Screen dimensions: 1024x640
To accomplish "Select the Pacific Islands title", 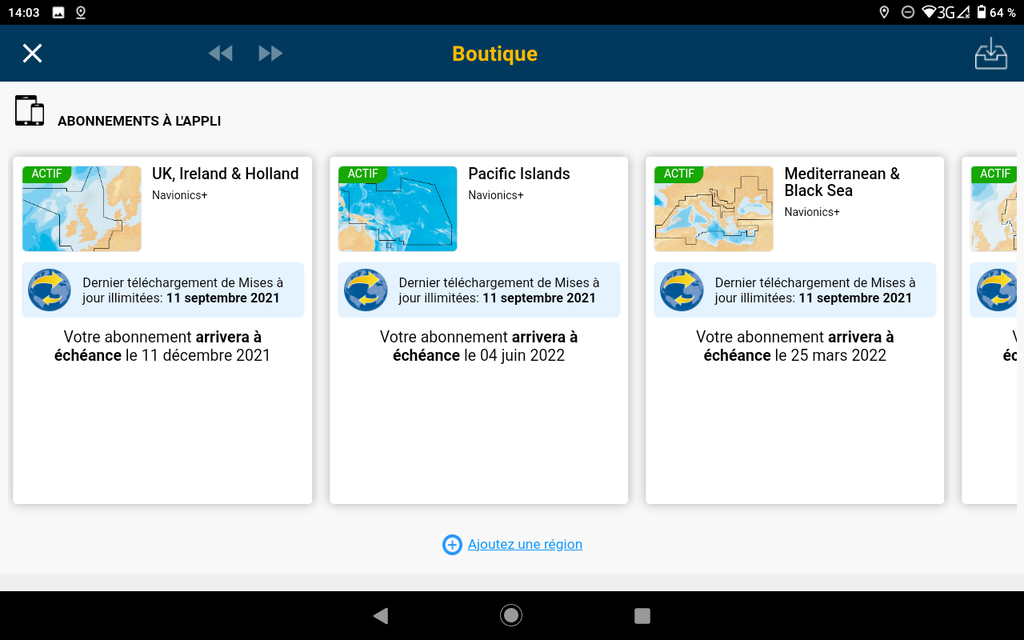I will click(x=519, y=174).
